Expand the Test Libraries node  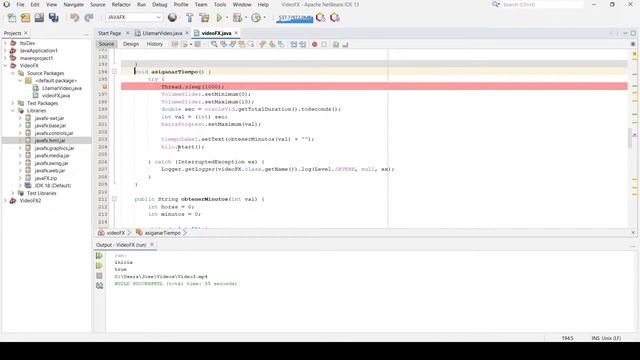click(13, 193)
